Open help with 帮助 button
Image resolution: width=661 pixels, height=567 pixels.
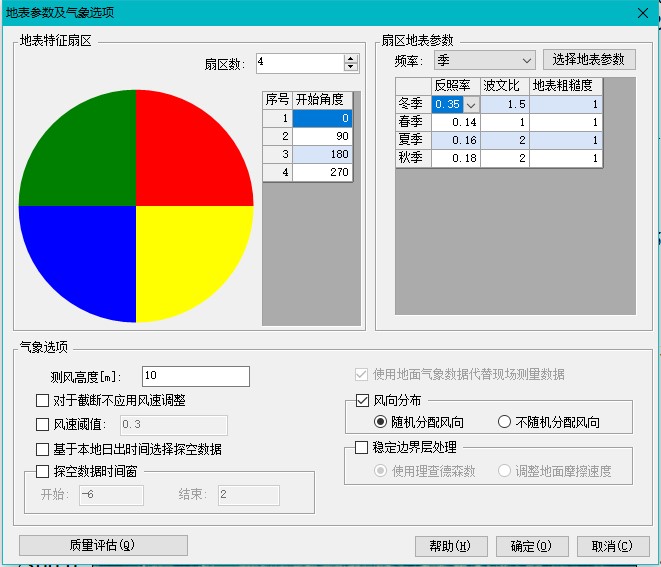click(x=450, y=546)
